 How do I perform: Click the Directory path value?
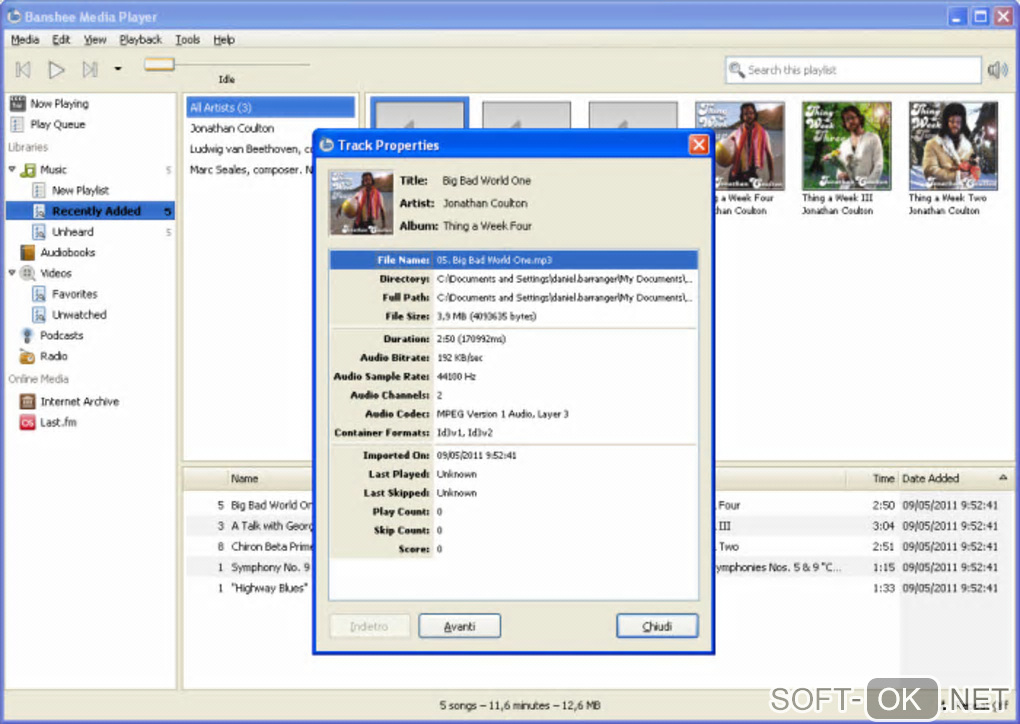click(564, 278)
